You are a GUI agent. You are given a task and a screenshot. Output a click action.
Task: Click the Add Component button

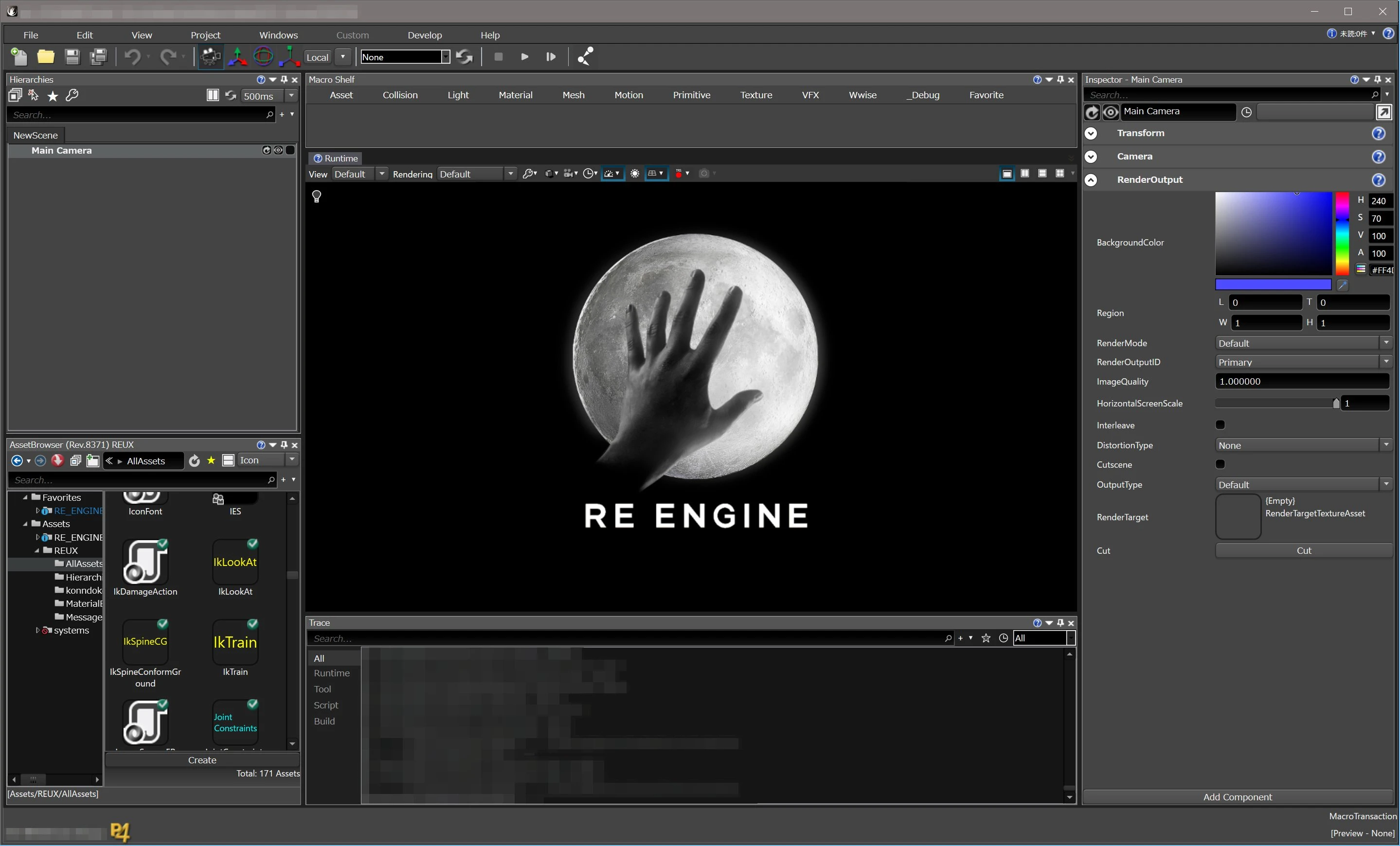[x=1238, y=796]
